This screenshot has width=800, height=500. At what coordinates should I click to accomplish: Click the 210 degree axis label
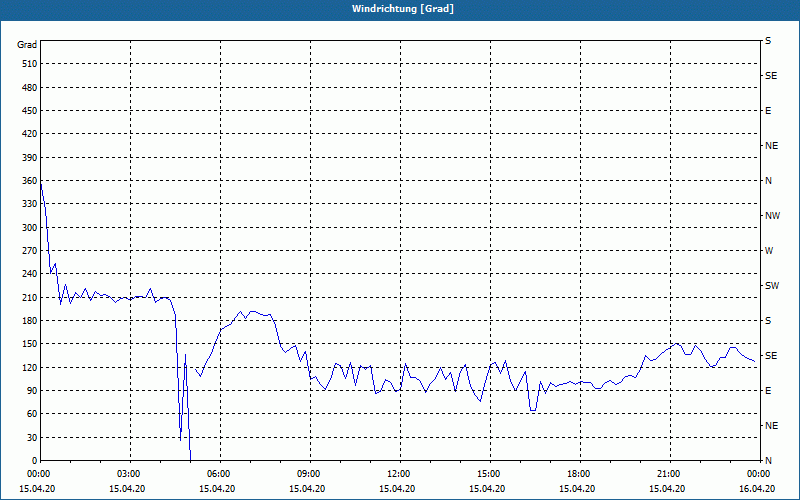click(30, 297)
